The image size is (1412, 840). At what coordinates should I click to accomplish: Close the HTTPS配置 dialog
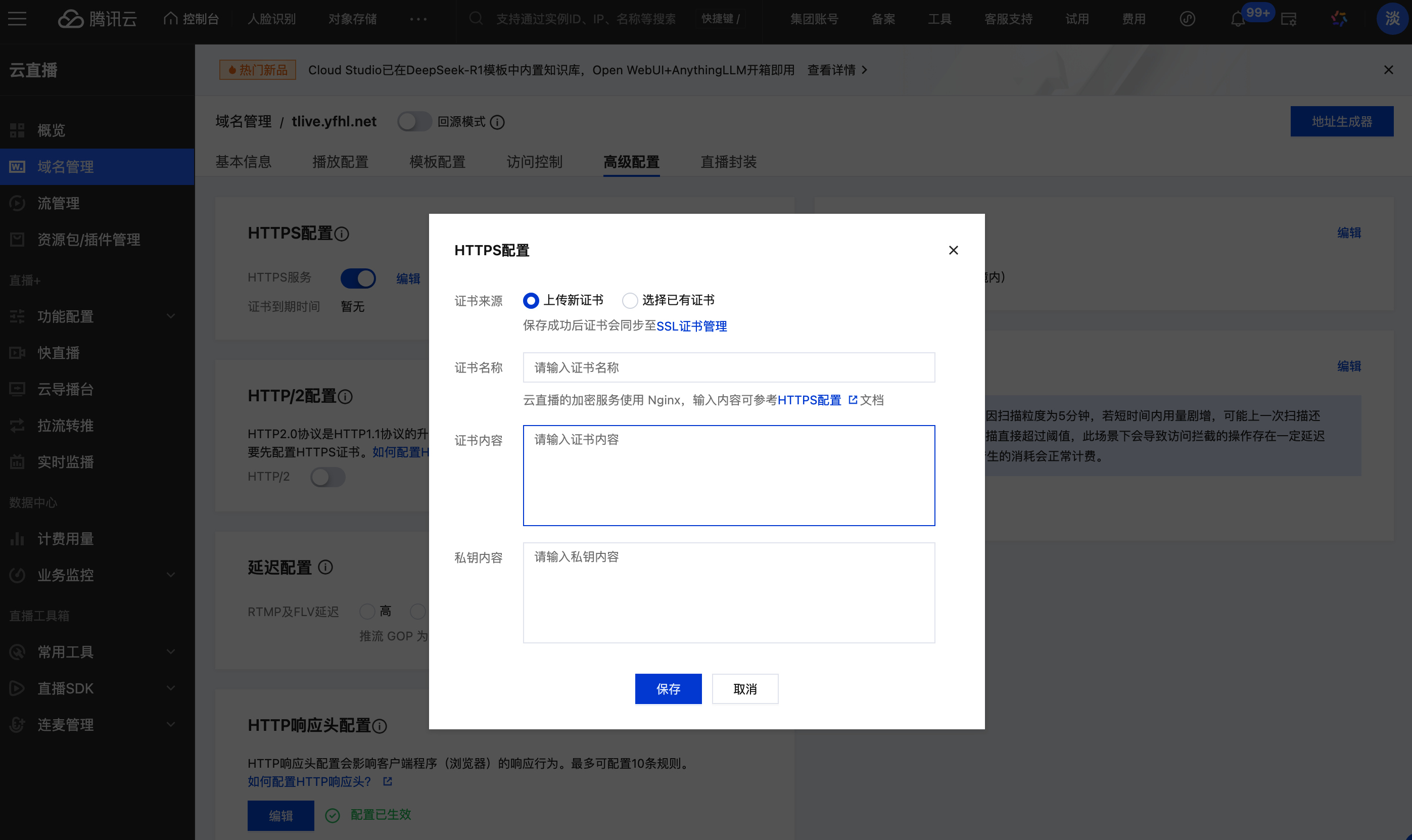point(953,250)
